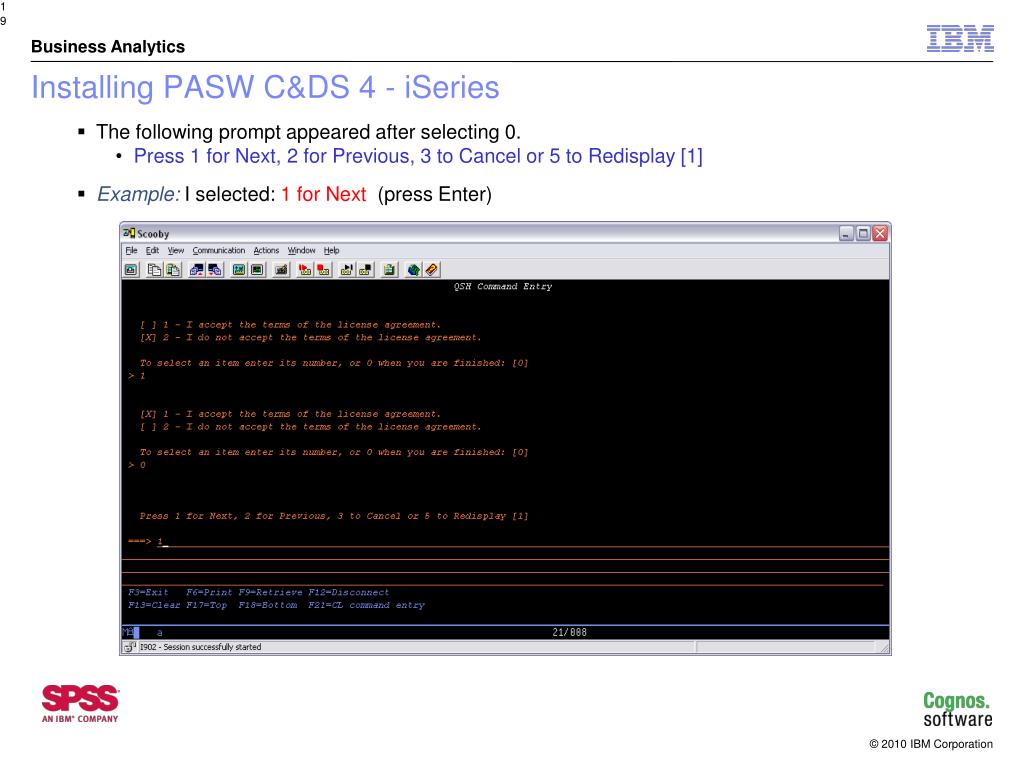This screenshot has width=1024, height=768.
Task: Open Display setup toolbar icon
Action: [x=239, y=270]
